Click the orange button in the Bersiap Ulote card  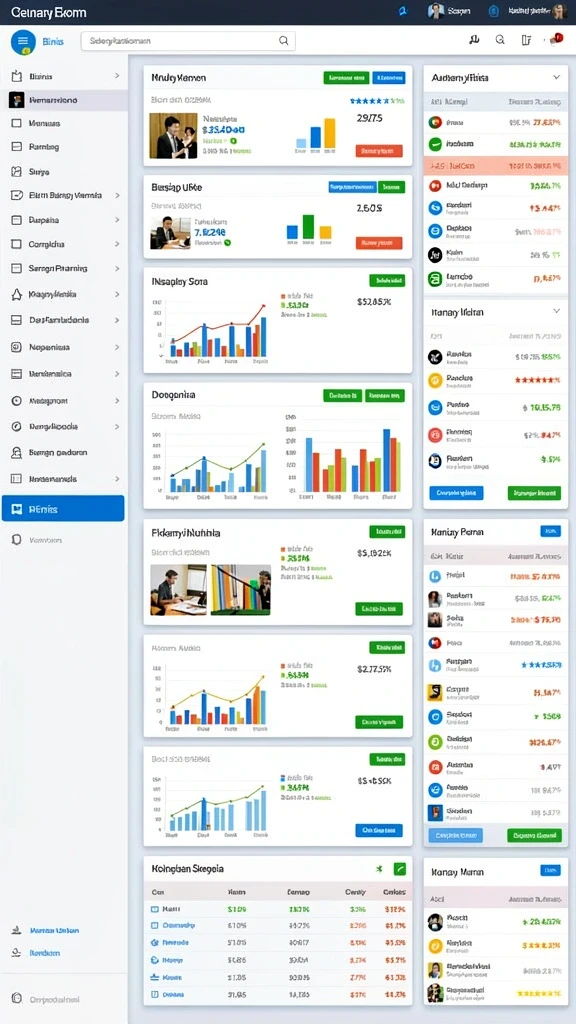point(379,243)
